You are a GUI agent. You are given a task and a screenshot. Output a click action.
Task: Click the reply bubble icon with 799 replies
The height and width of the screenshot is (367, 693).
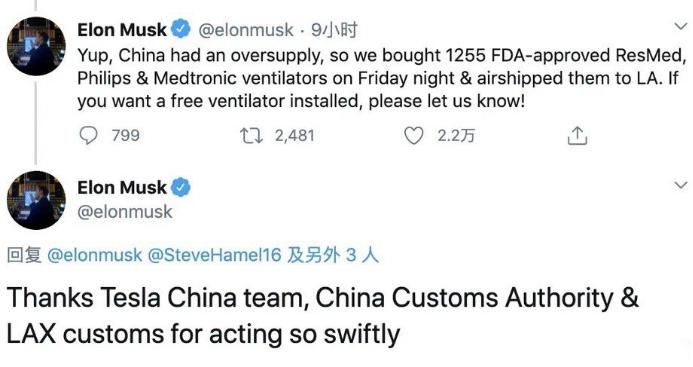point(88,136)
